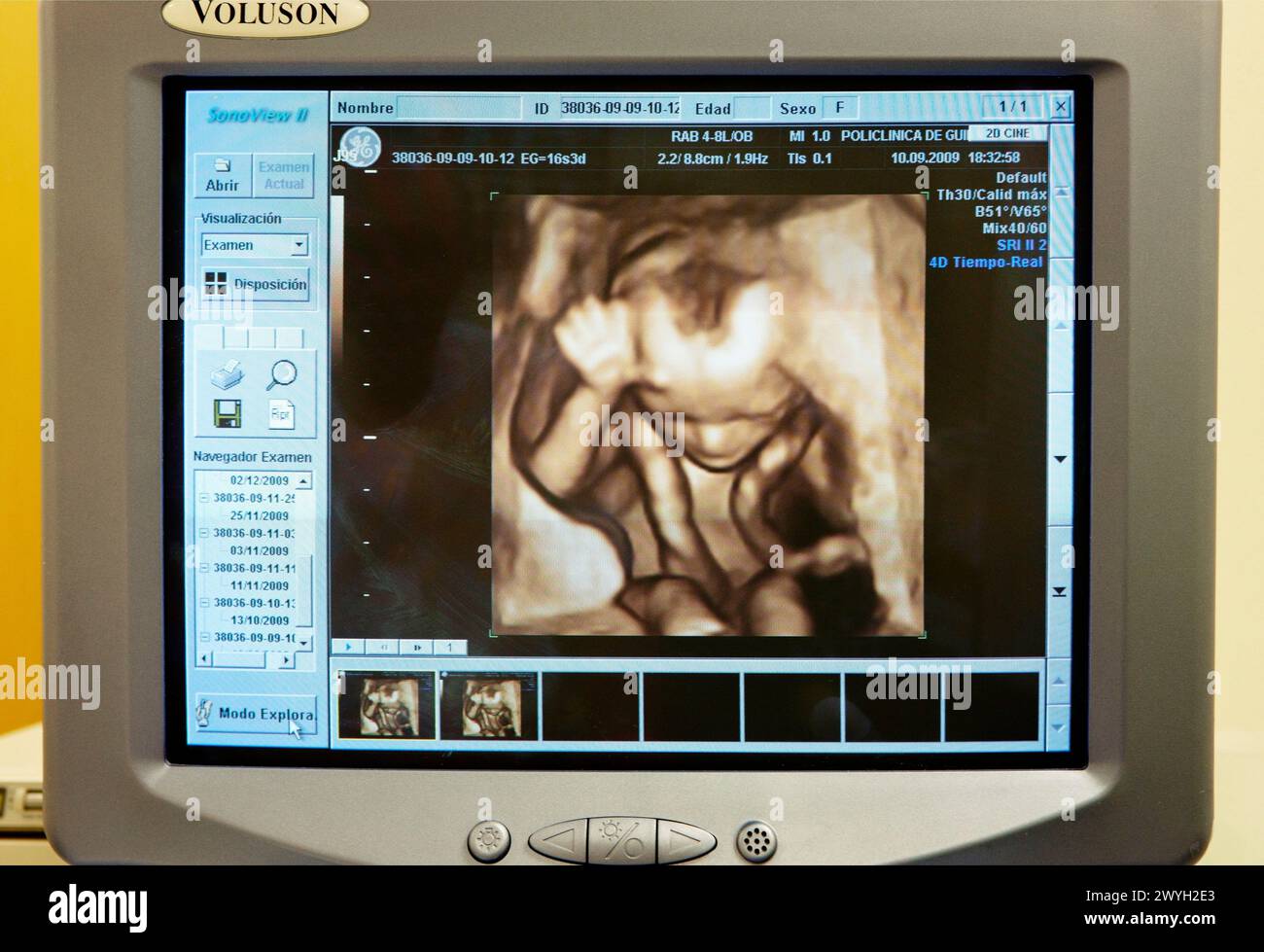This screenshot has height=952, width=1264.
Task: Click the 4D Tiempo-Real label
Action: pos(987,263)
